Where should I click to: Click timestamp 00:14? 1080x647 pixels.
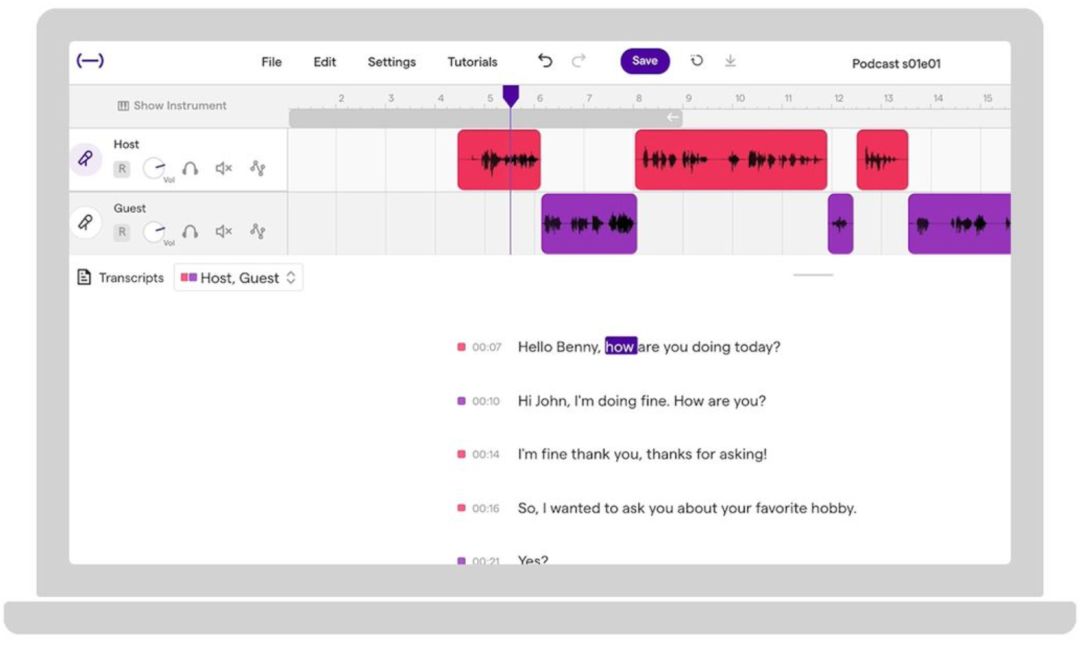point(486,455)
